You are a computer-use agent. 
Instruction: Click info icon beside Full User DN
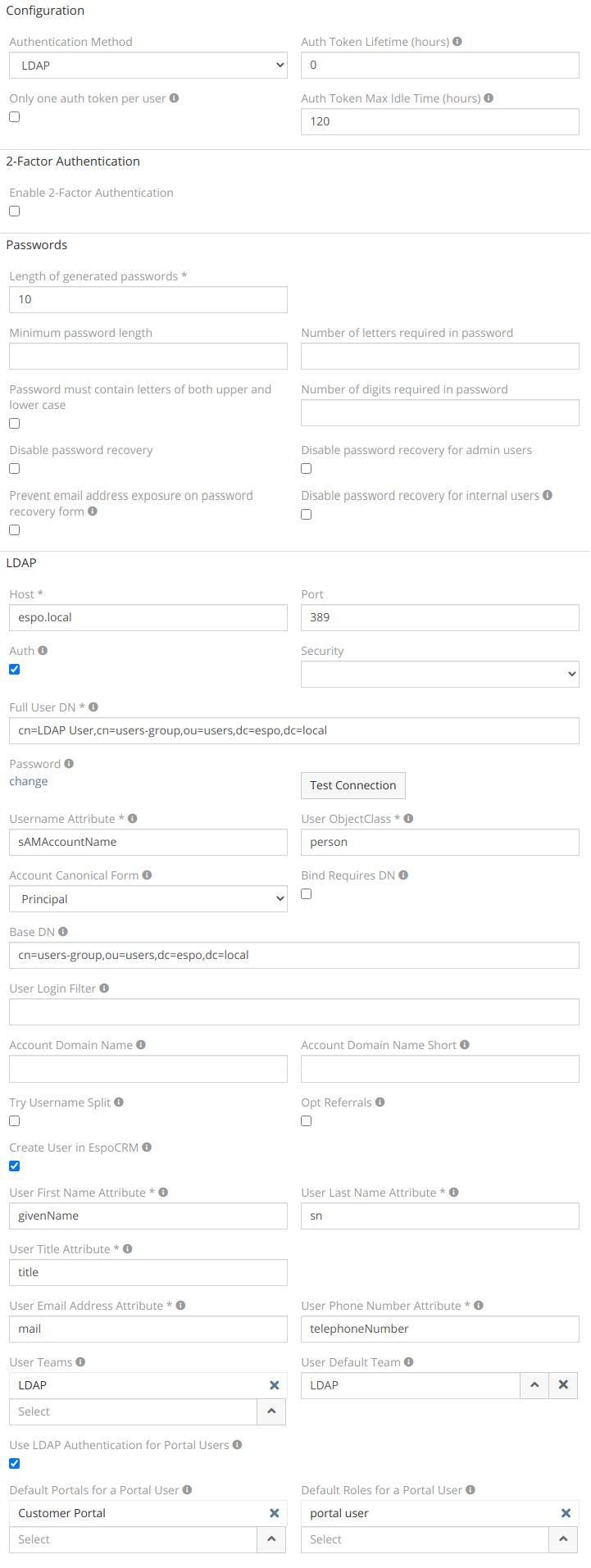pyautogui.click(x=93, y=707)
